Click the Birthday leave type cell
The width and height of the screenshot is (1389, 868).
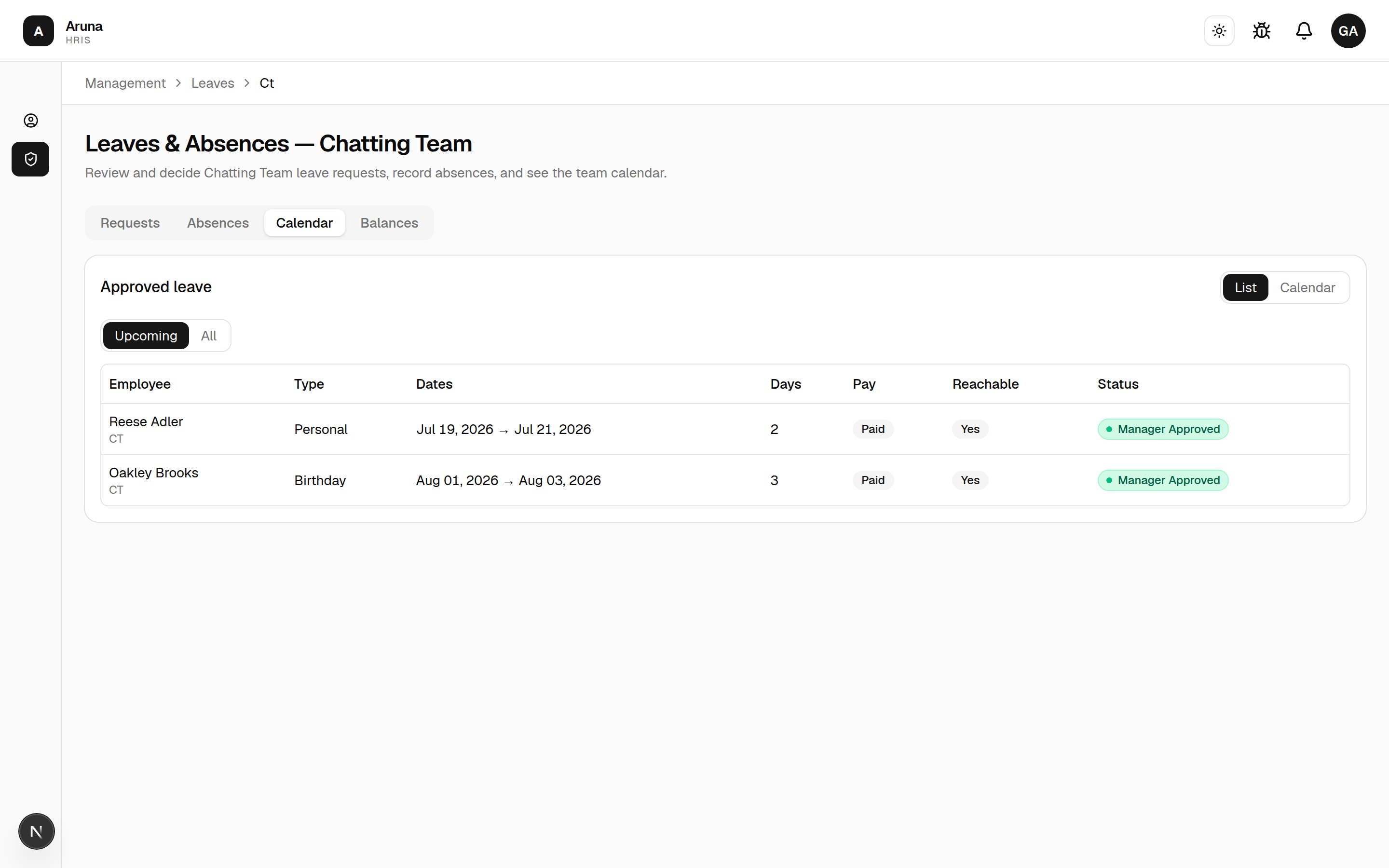320,480
